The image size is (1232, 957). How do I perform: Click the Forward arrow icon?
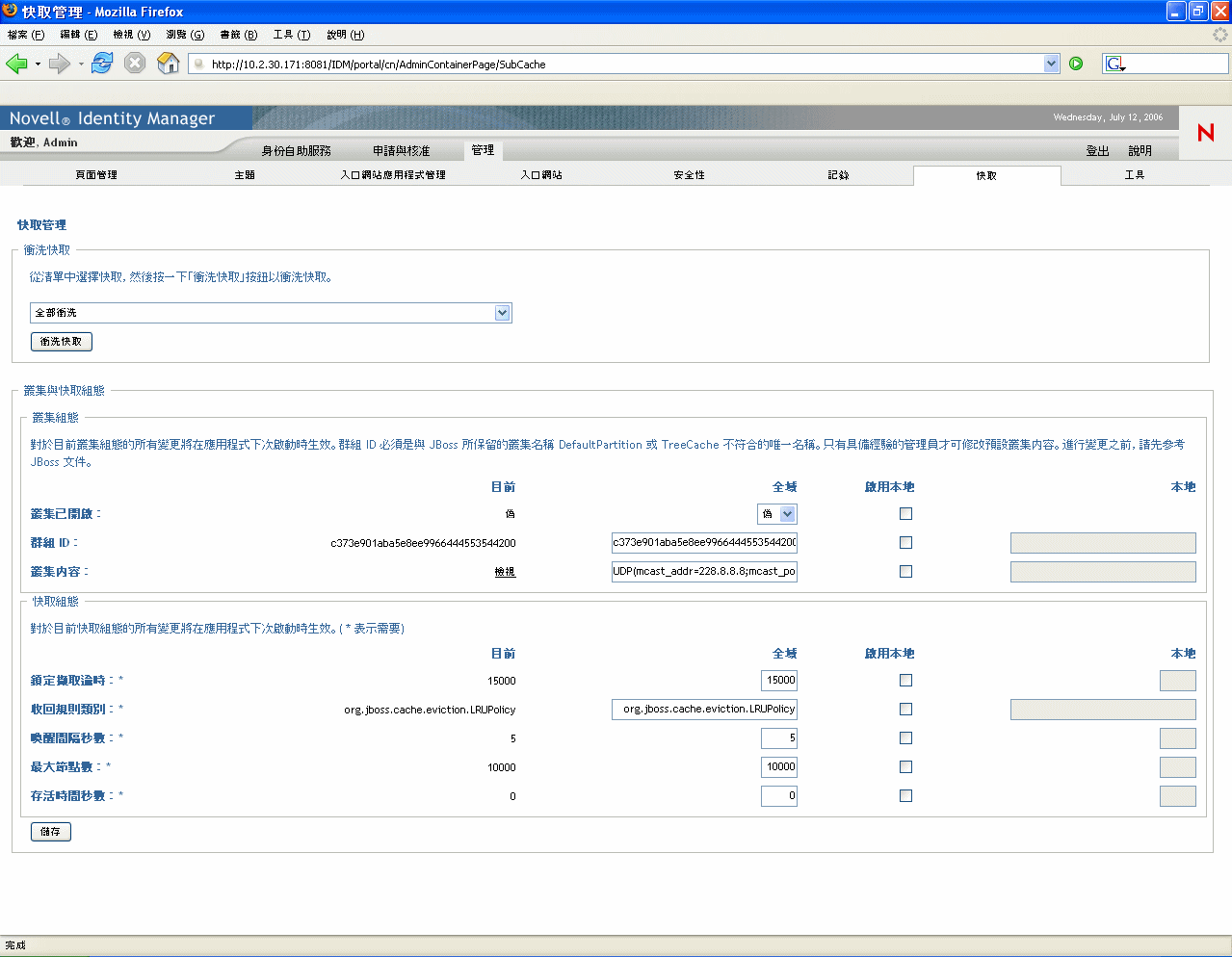pos(60,64)
